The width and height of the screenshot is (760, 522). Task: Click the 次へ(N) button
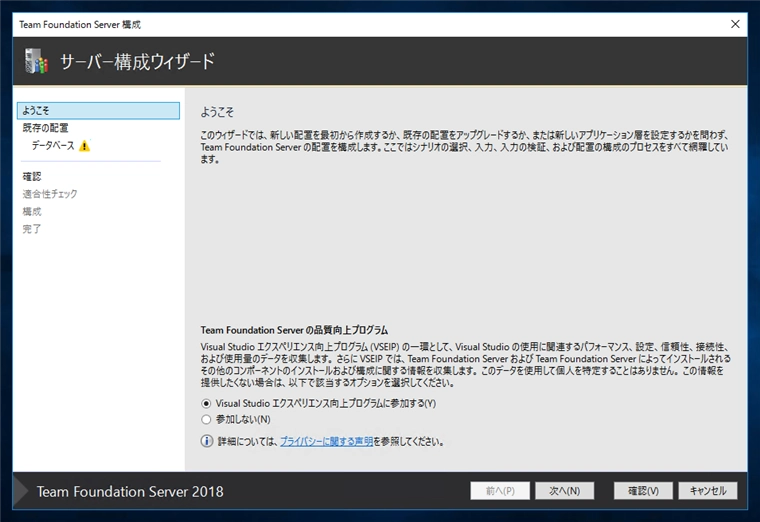point(565,491)
